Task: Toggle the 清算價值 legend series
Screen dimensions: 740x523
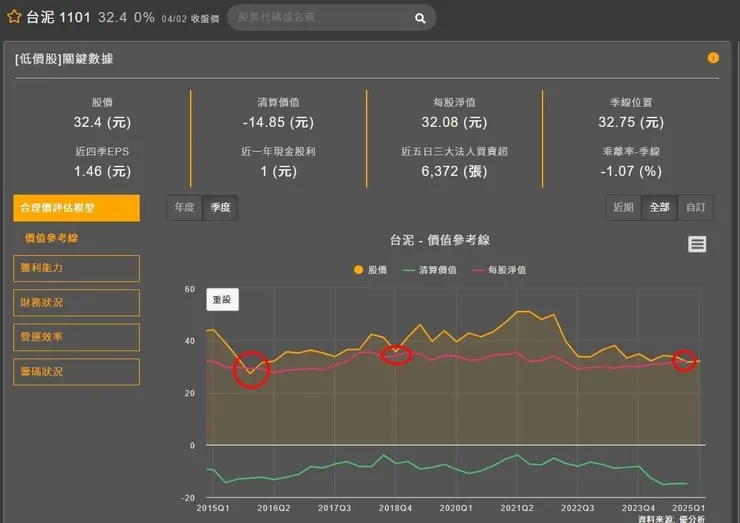Action: (x=430, y=270)
